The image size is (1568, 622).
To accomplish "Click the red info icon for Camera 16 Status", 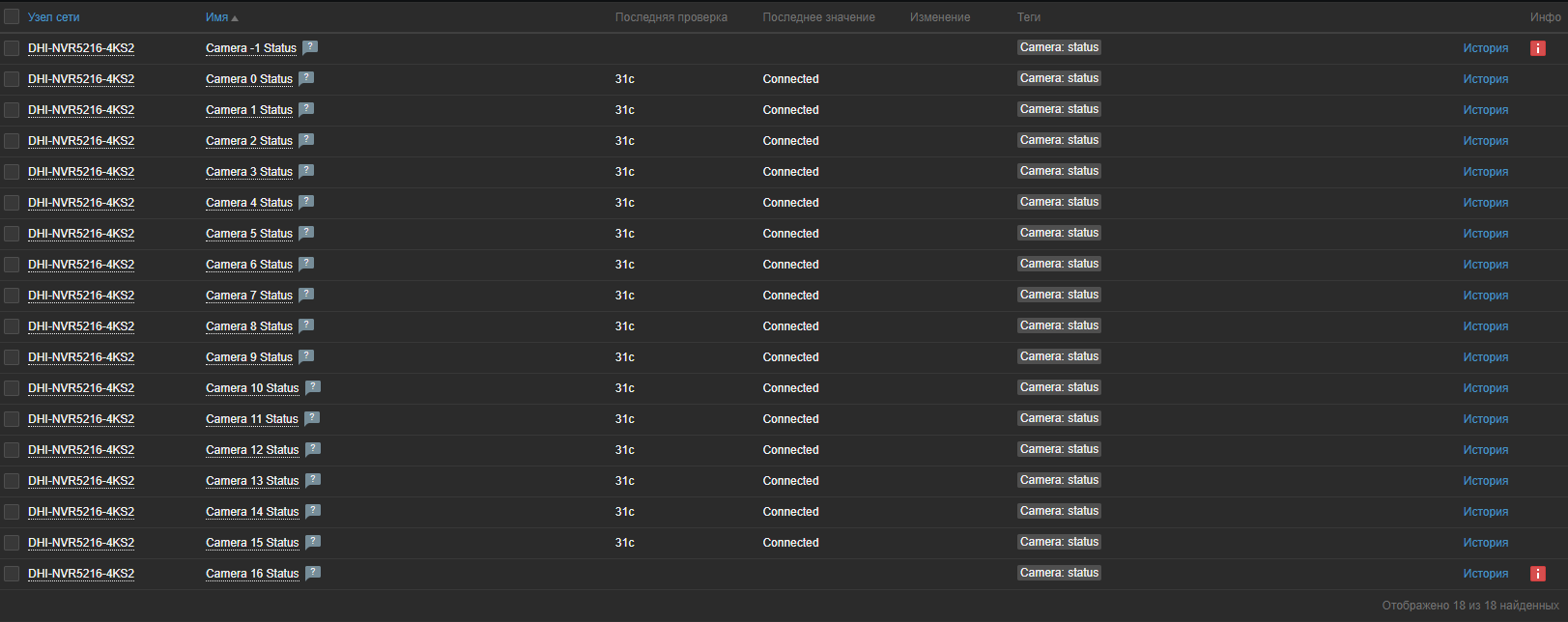I will click(1537, 574).
